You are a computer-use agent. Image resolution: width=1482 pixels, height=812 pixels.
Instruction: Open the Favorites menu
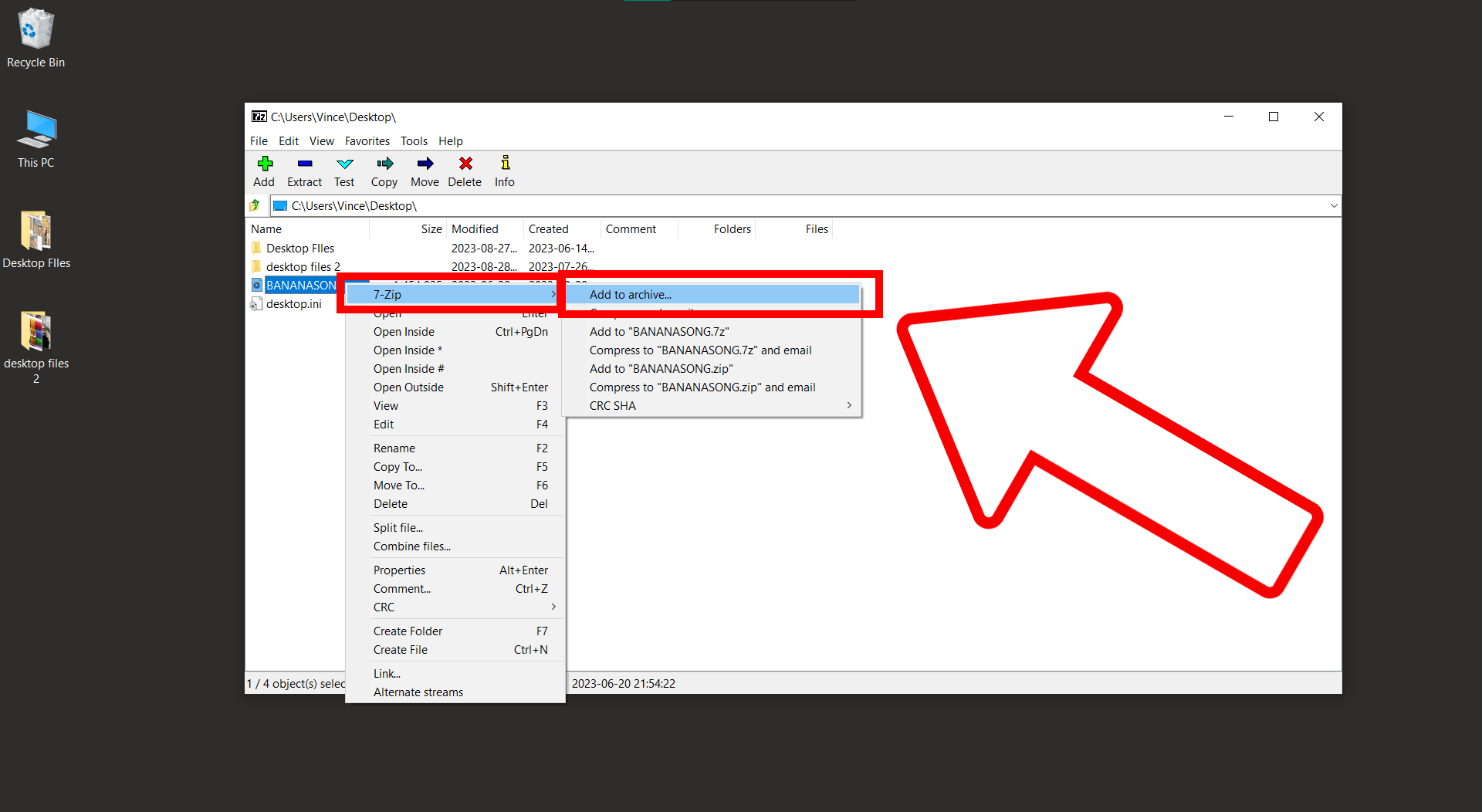[367, 140]
